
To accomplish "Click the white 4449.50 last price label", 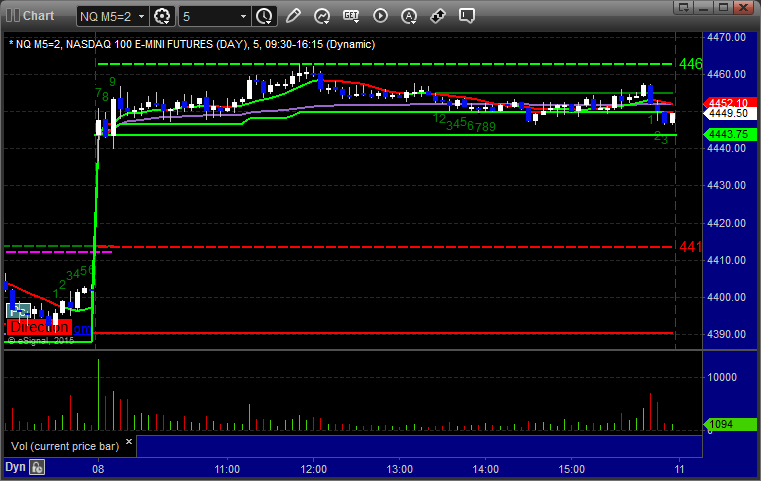I will (x=729, y=114).
